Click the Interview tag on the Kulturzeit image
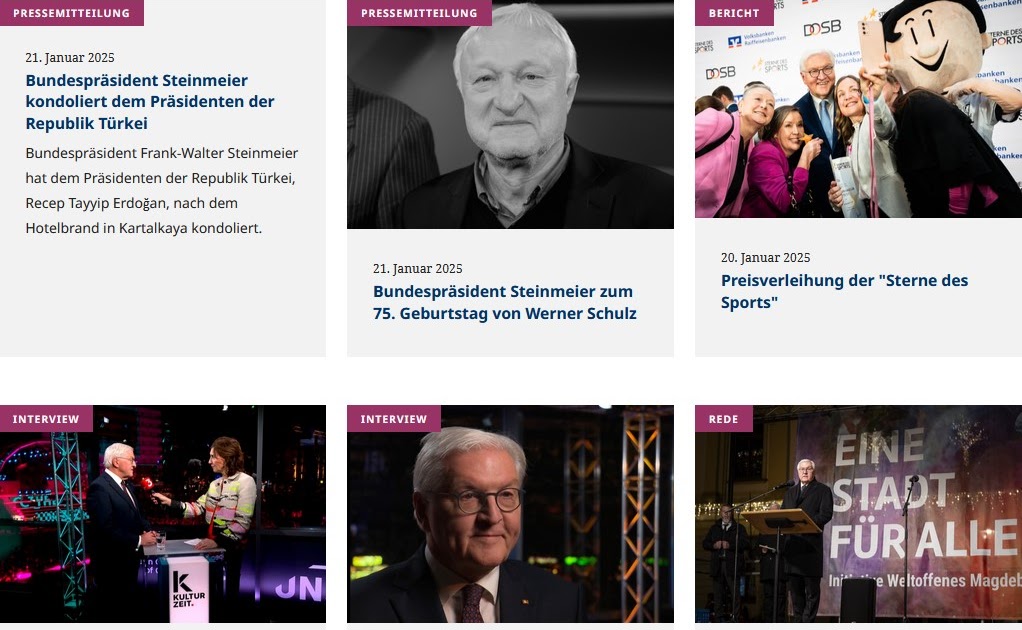 tap(46, 419)
